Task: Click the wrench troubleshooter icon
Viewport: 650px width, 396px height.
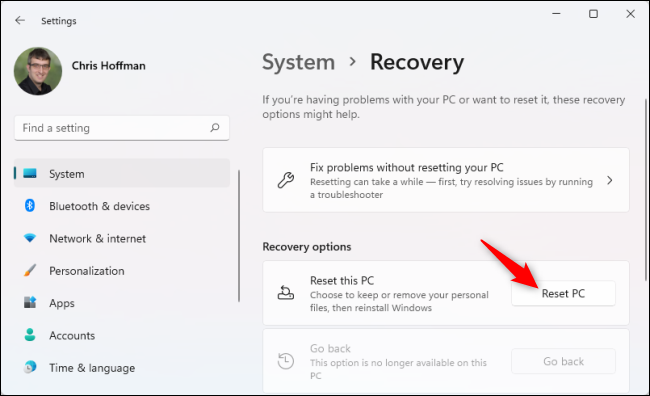Action: (x=286, y=180)
